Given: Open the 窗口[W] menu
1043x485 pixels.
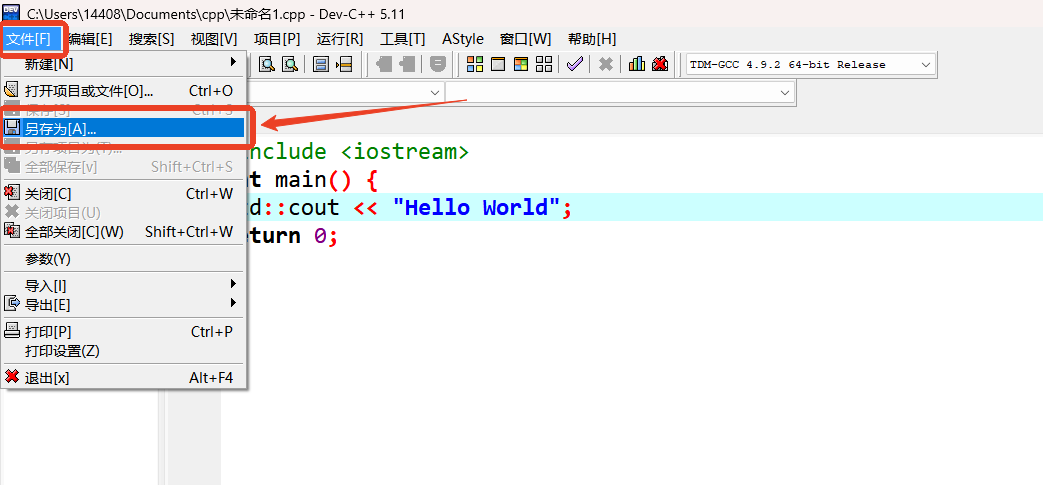Looking at the screenshot, I should [525, 39].
